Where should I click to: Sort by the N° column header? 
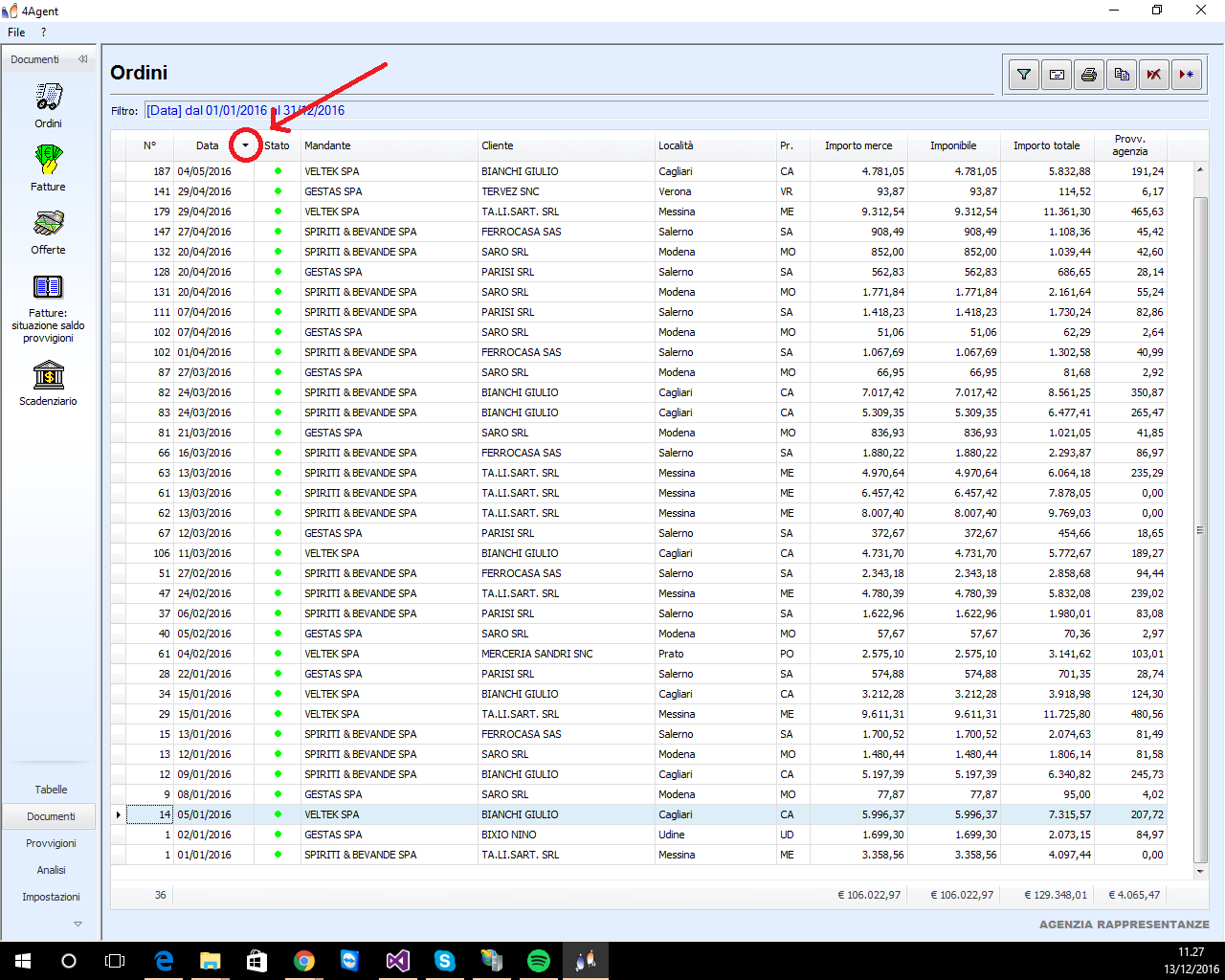click(x=149, y=145)
